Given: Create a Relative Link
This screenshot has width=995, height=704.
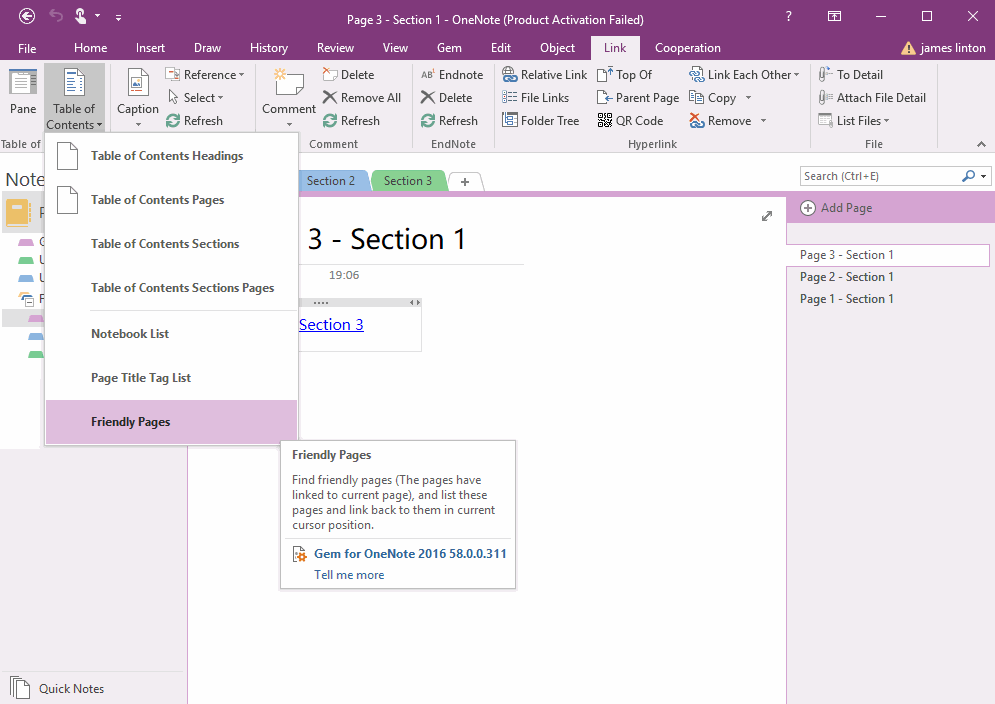Looking at the screenshot, I should tap(544, 75).
